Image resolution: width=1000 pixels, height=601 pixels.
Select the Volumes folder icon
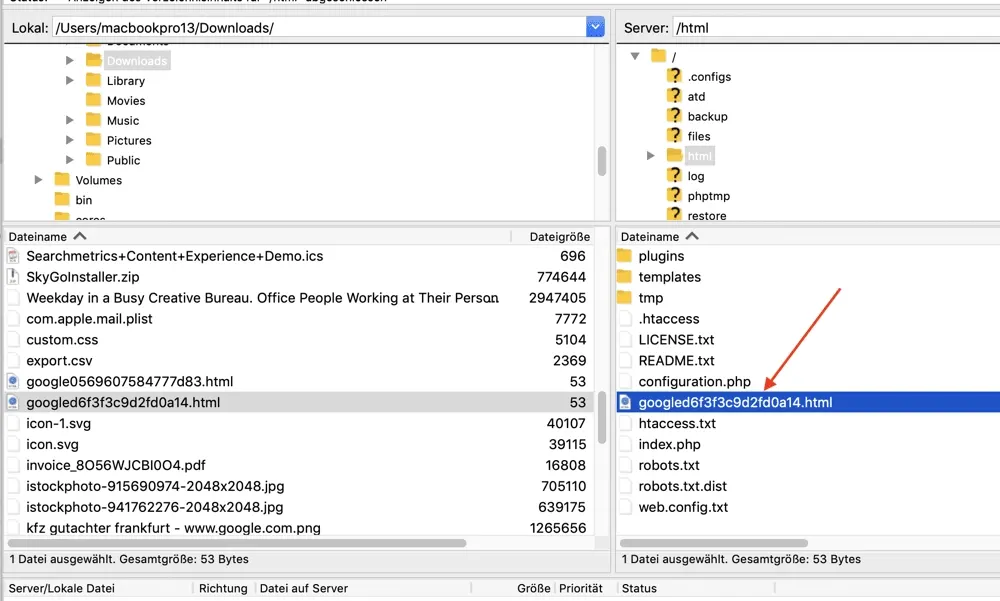[x=62, y=179]
